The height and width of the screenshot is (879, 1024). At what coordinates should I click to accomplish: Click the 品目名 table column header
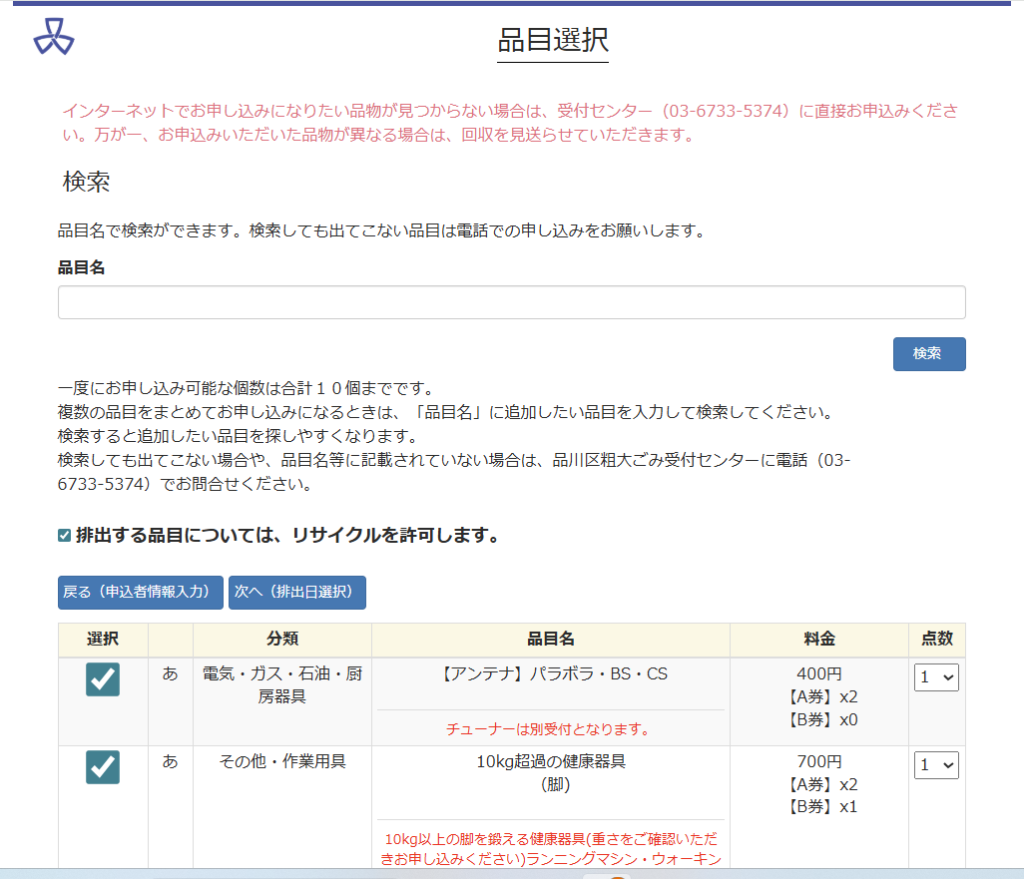(x=550, y=639)
